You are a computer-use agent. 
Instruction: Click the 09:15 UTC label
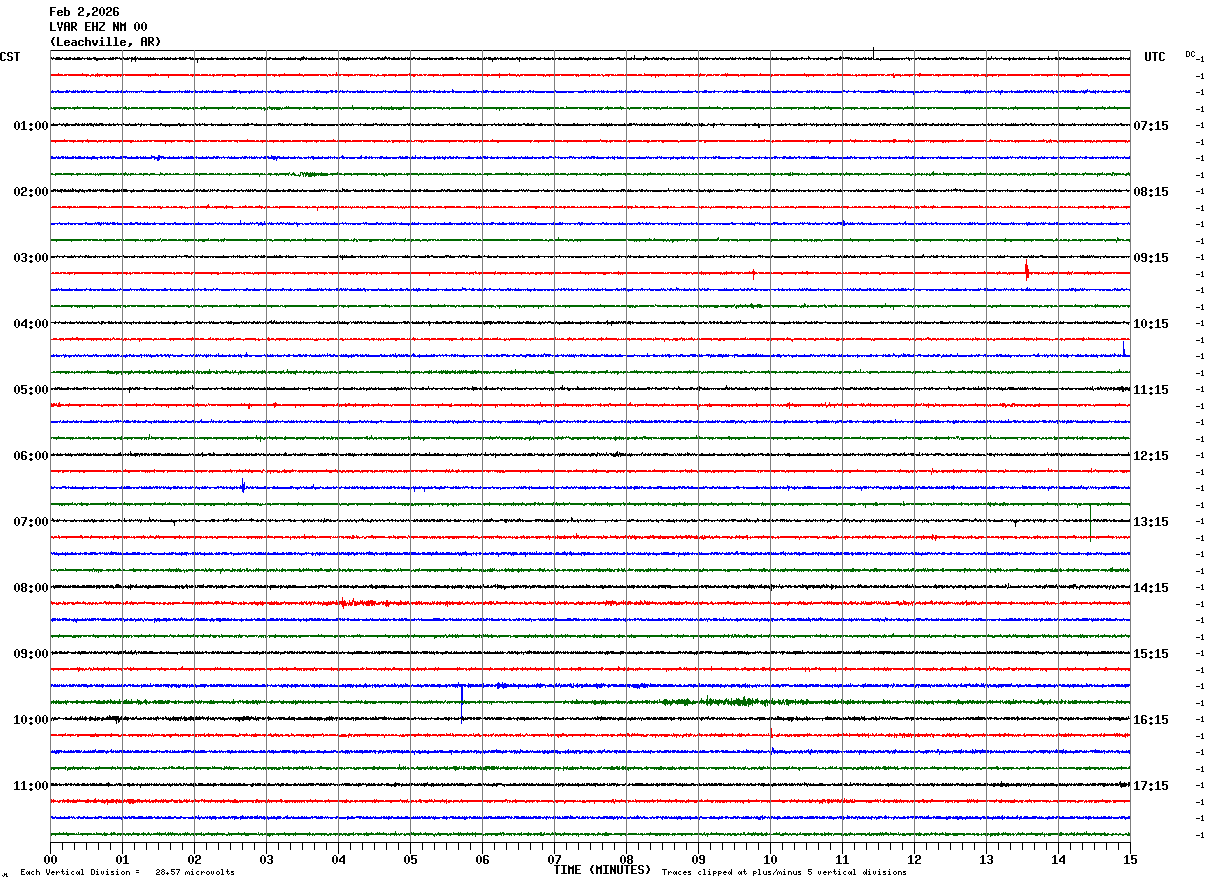click(x=1151, y=258)
